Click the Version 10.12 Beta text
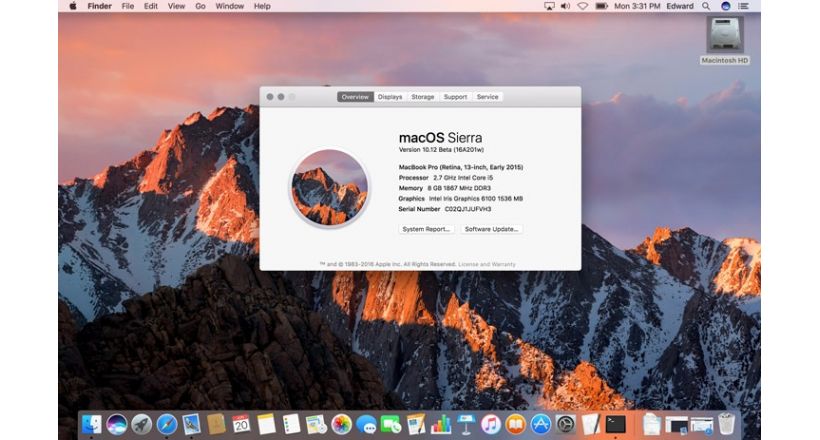This screenshot has height=440, width=820. coord(441,150)
